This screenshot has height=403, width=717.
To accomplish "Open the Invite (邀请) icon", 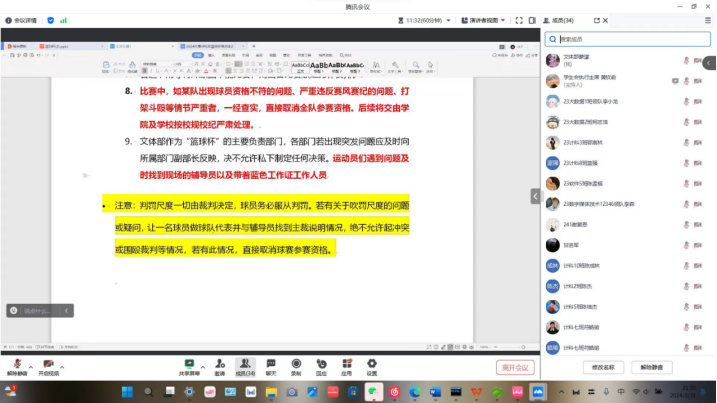I will coord(219,364).
